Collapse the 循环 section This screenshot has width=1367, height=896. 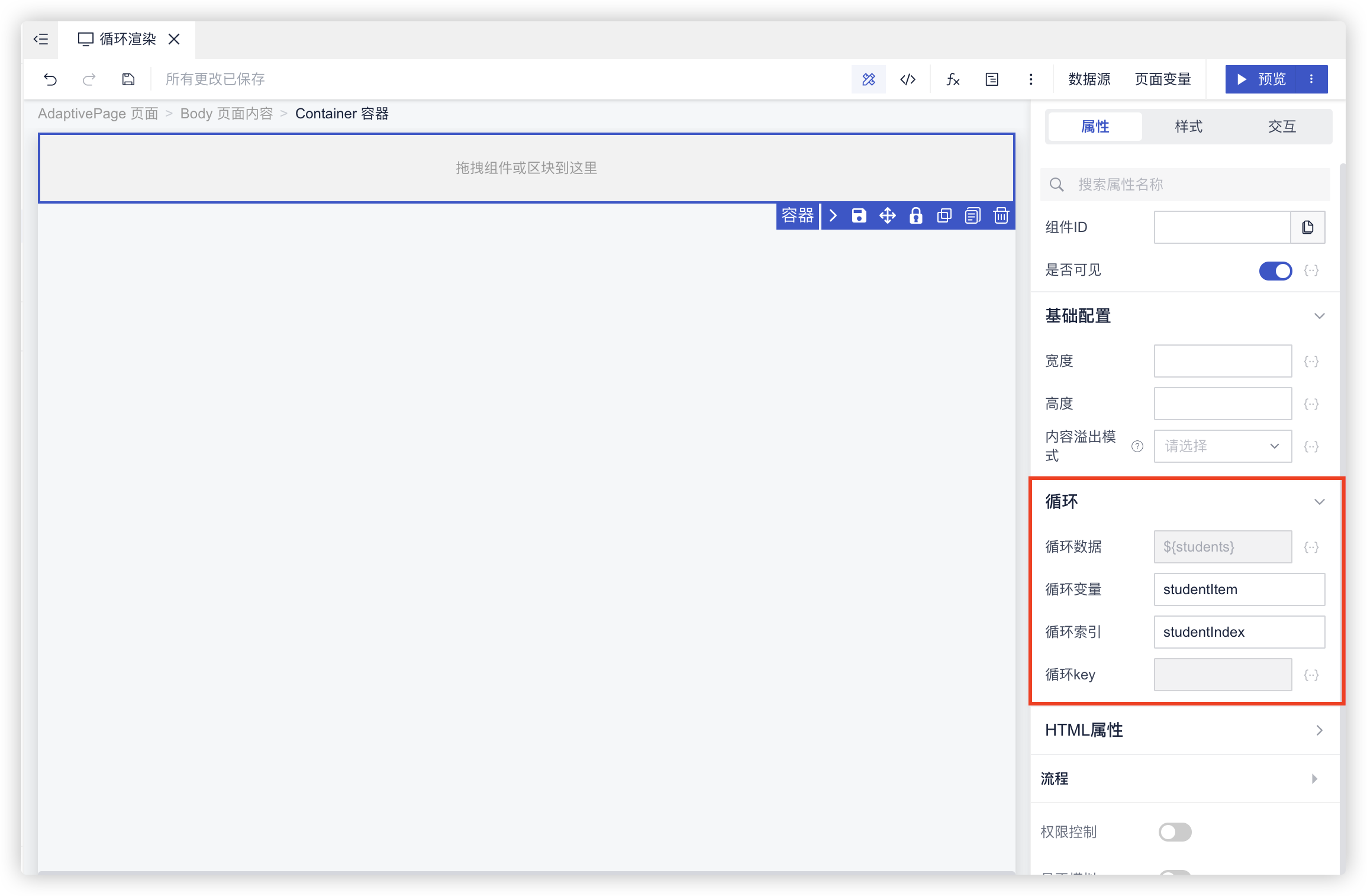(1319, 502)
